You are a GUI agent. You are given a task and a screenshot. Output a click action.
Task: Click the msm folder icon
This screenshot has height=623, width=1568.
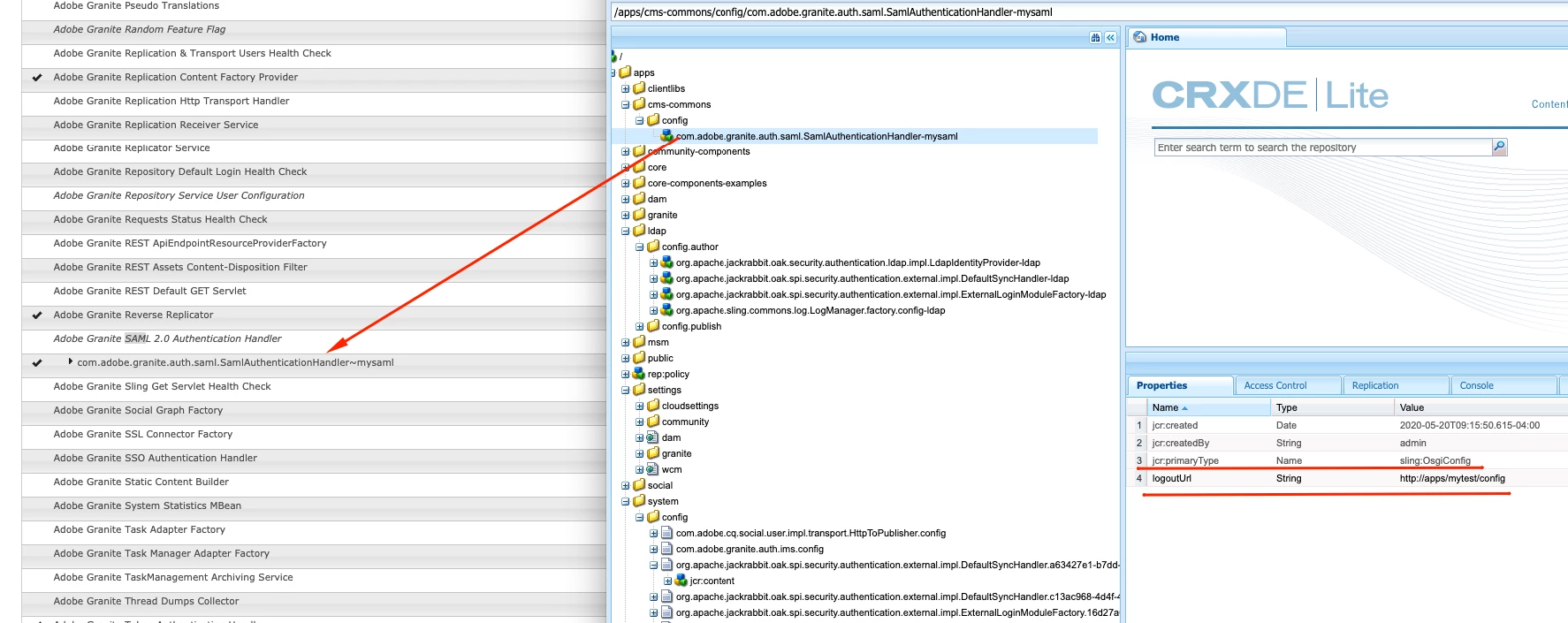pos(639,342)
